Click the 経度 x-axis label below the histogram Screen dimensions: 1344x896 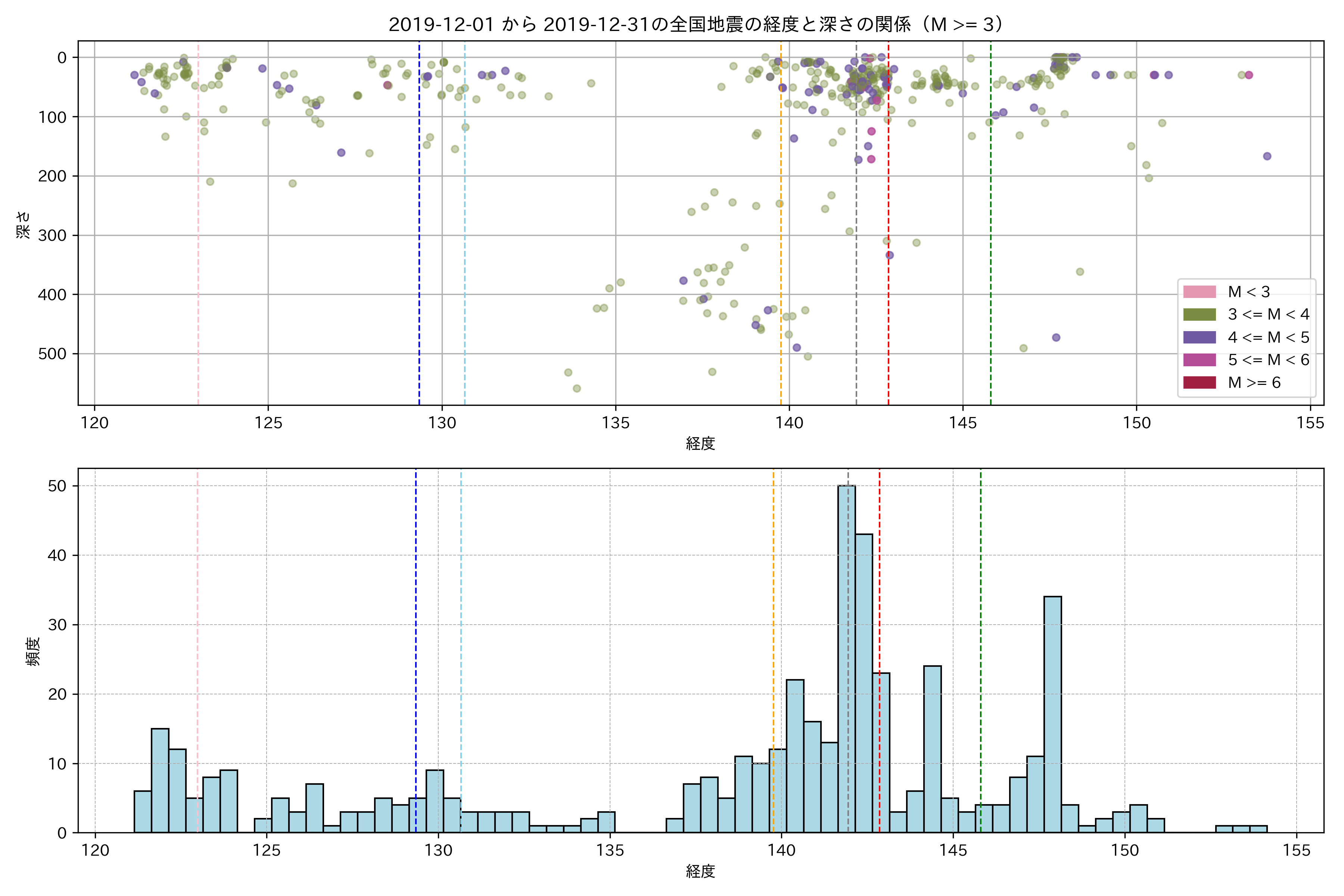(700, 871)
